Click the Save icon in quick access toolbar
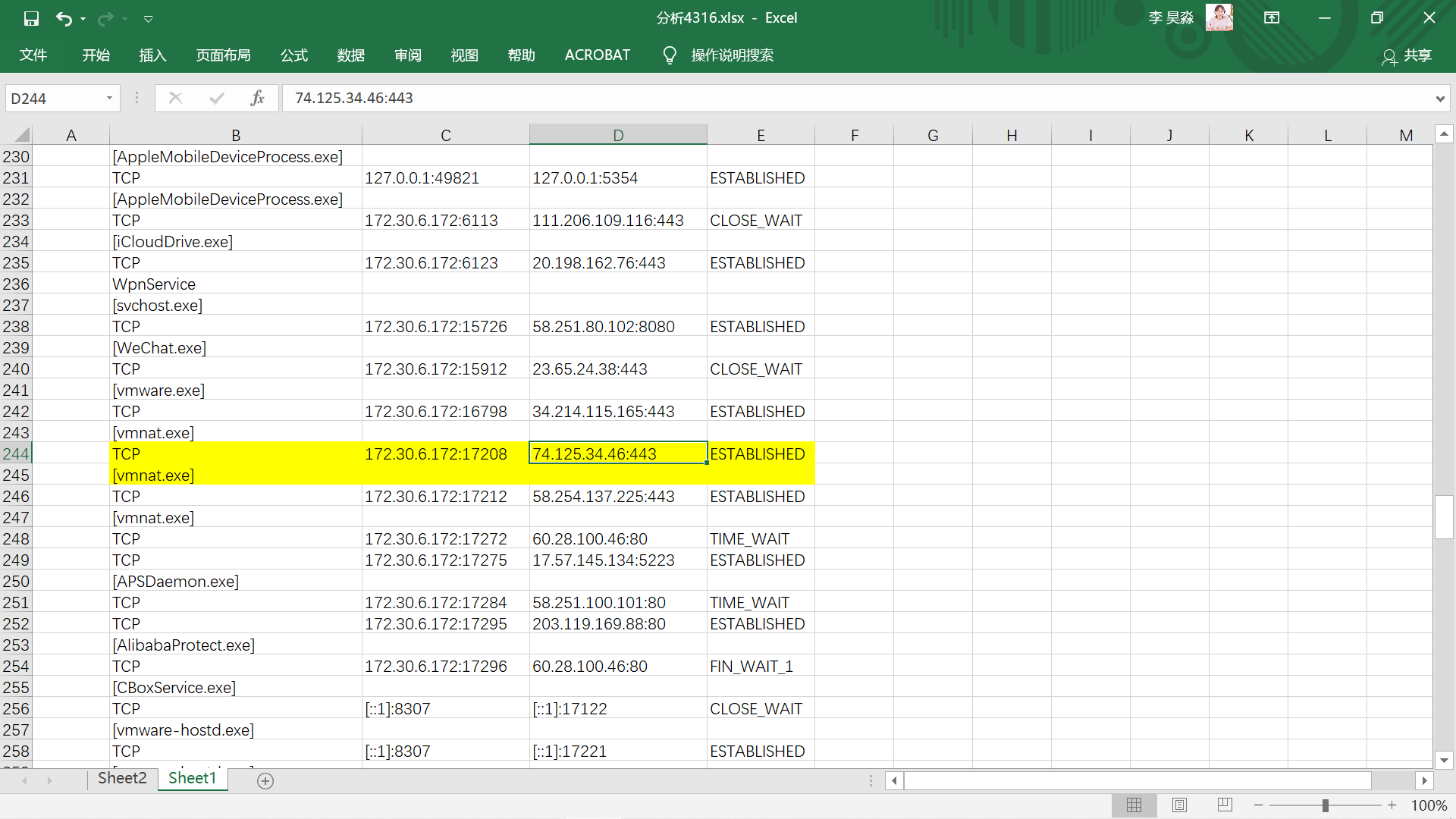Screen dimensions: 1456x819 point(31,18)
